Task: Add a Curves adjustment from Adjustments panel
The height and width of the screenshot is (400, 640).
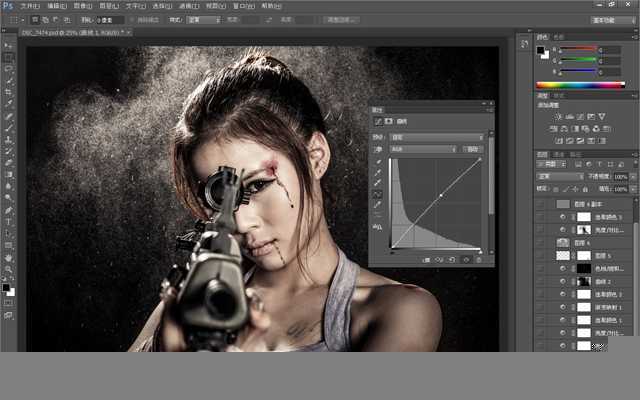Action: [580, 117]
